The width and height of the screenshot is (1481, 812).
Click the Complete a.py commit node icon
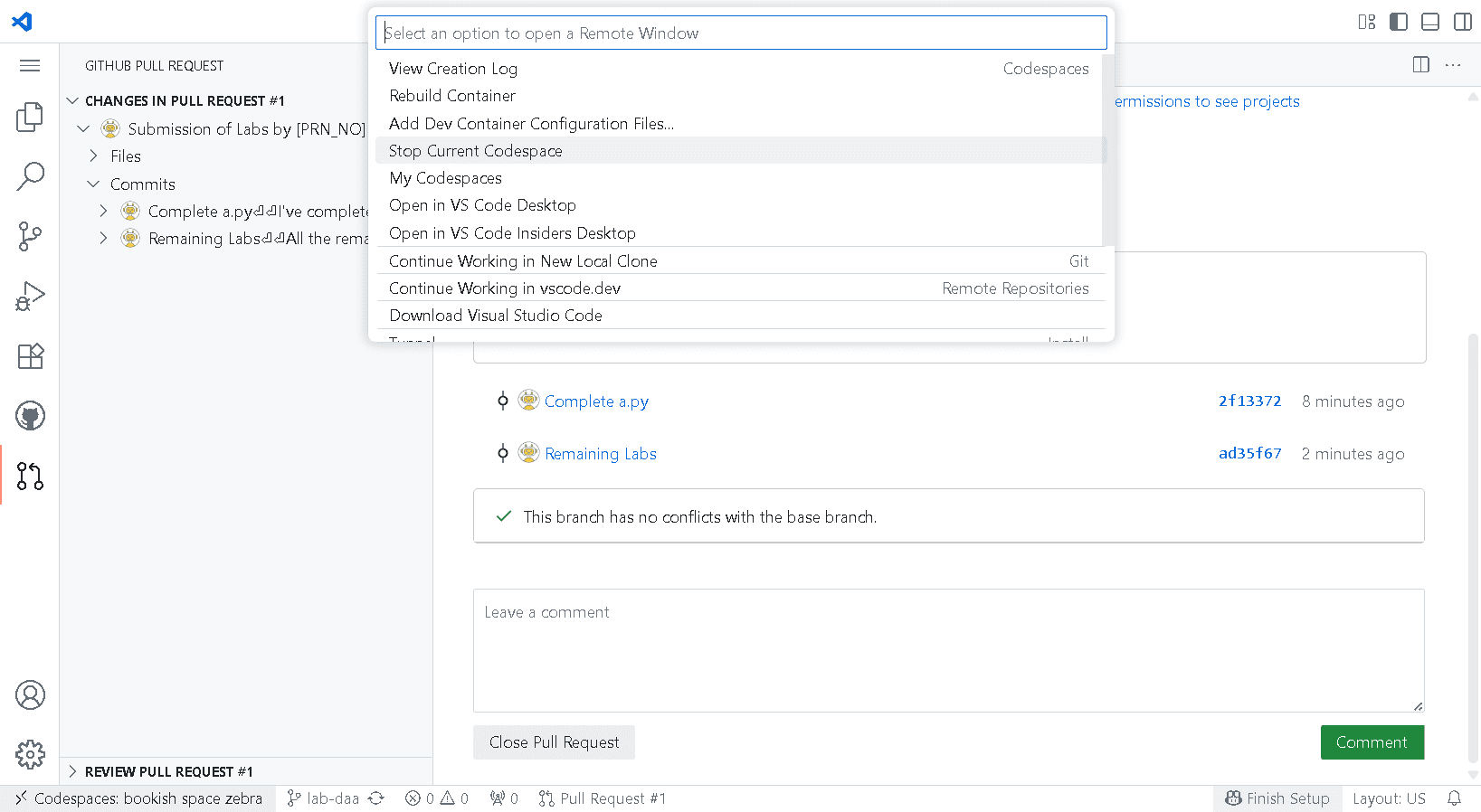click(x=503, y=401)
